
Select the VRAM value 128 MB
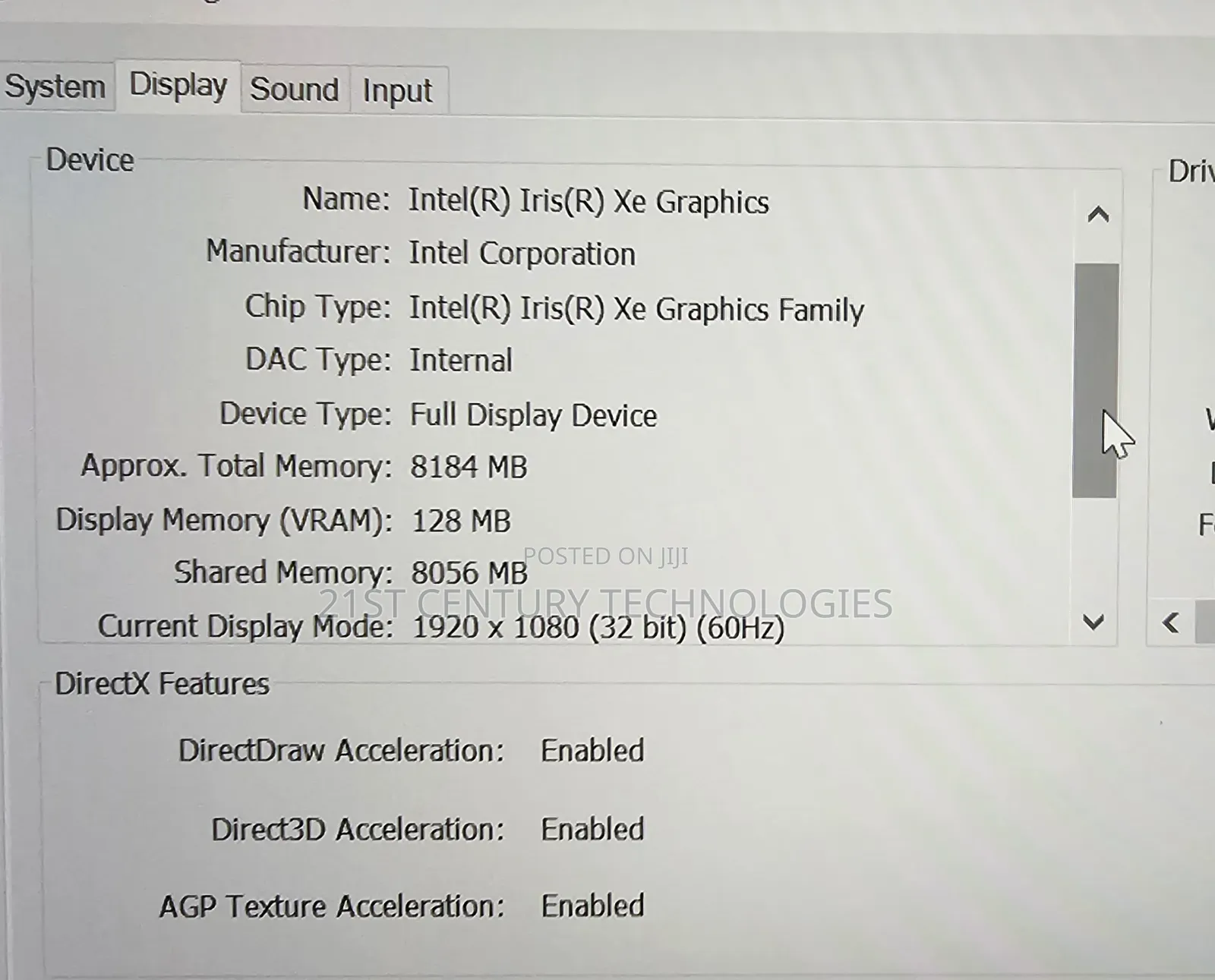point(461,521)
